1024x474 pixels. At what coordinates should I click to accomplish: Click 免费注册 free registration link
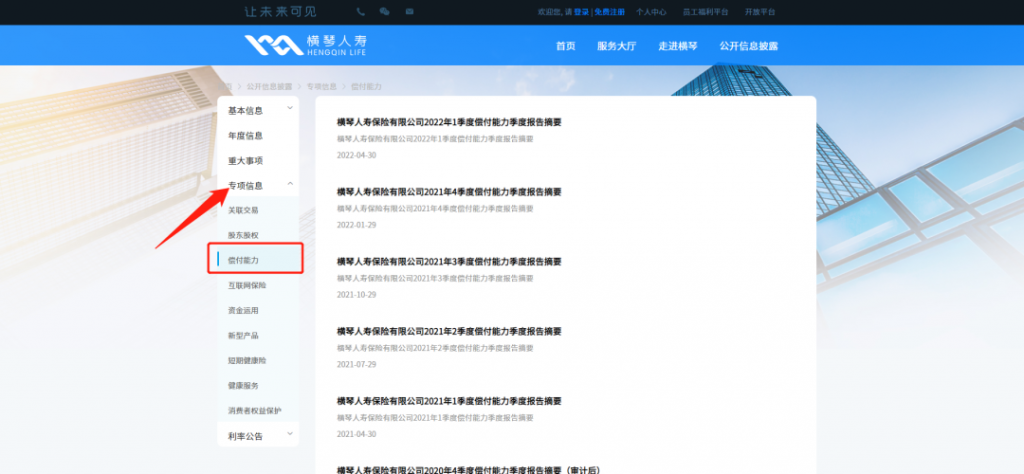tap(609, 12)
